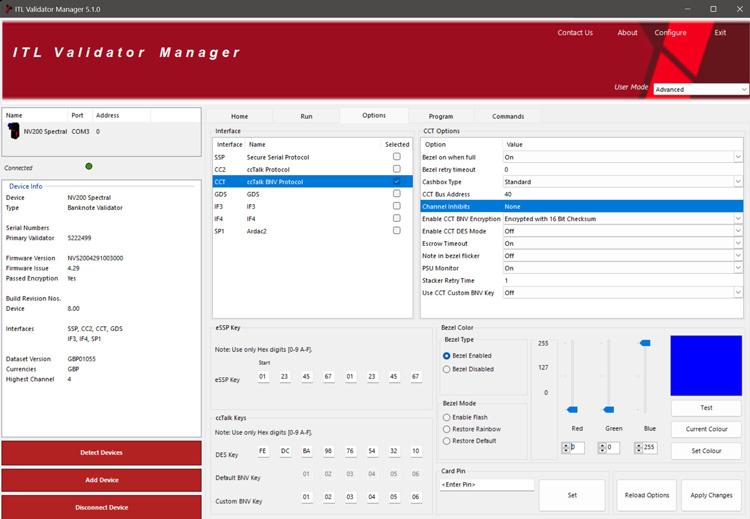Click the NV200 Spectral device icon
The width and height of the screenshot is (750, 519).
pyautogui.click(x=14, y=131)
